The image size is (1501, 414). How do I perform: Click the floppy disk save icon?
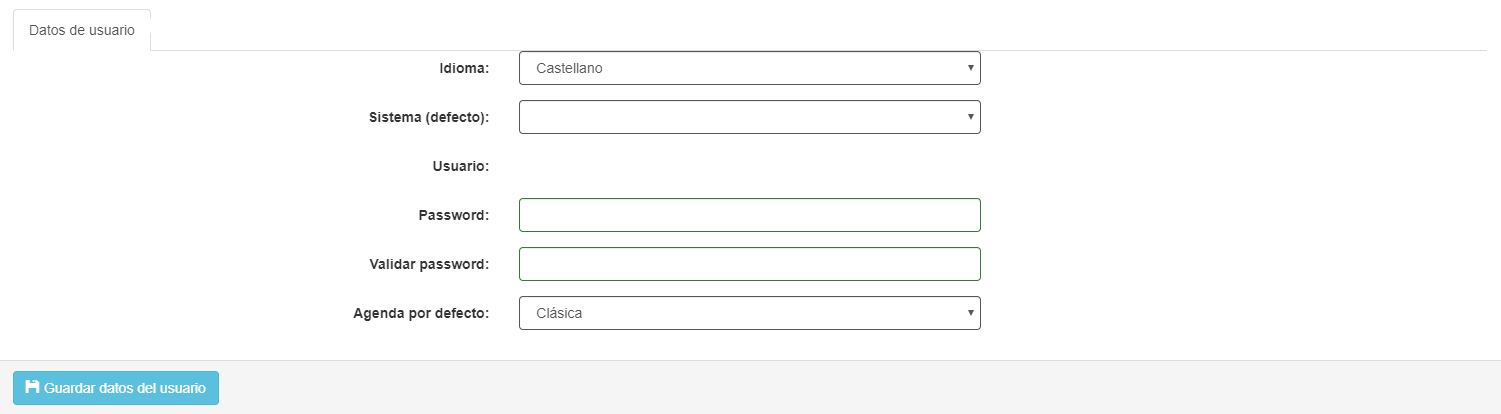pos(32,387)
